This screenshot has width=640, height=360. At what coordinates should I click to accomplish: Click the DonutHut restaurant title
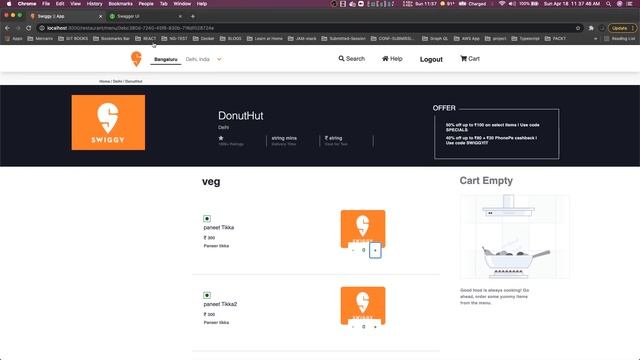(x=240, y=116)
